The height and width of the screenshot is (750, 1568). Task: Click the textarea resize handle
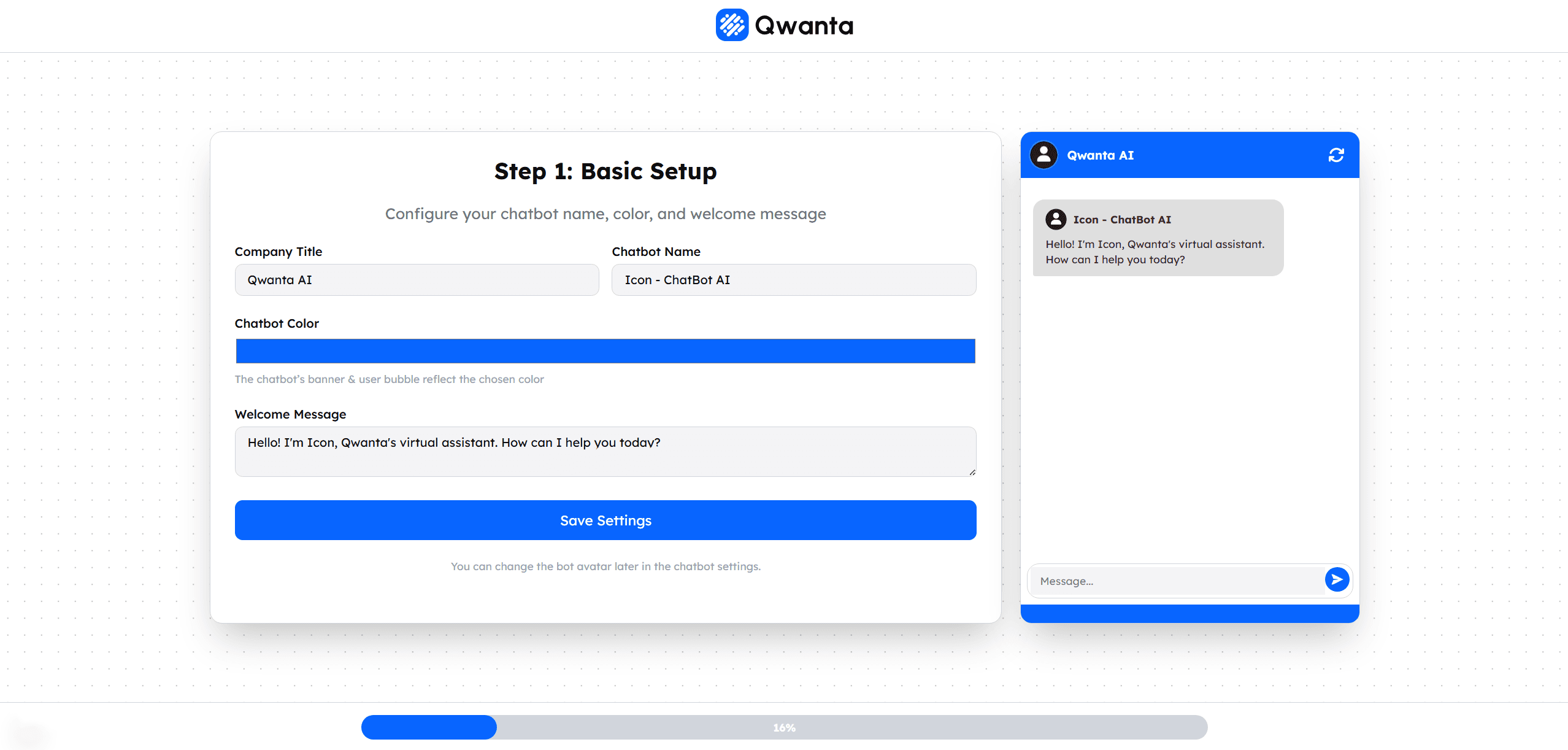(972, 472)
